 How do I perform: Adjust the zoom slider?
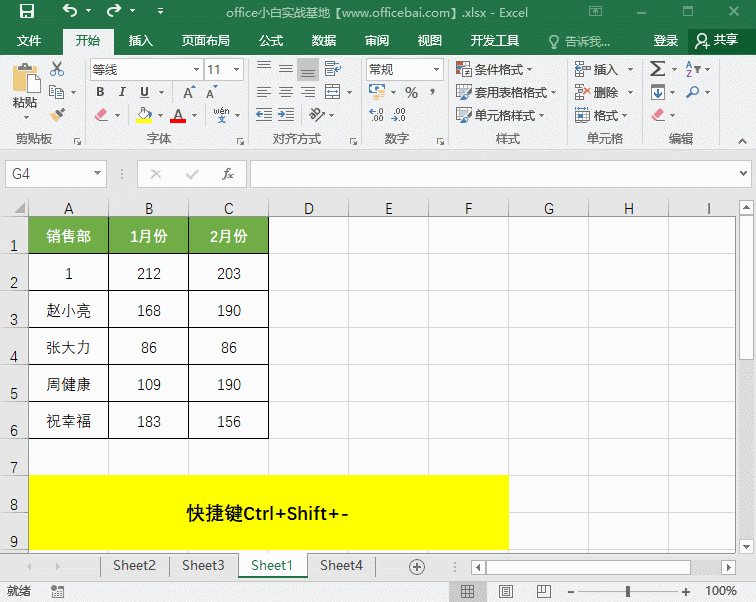(x=628, y=591)
